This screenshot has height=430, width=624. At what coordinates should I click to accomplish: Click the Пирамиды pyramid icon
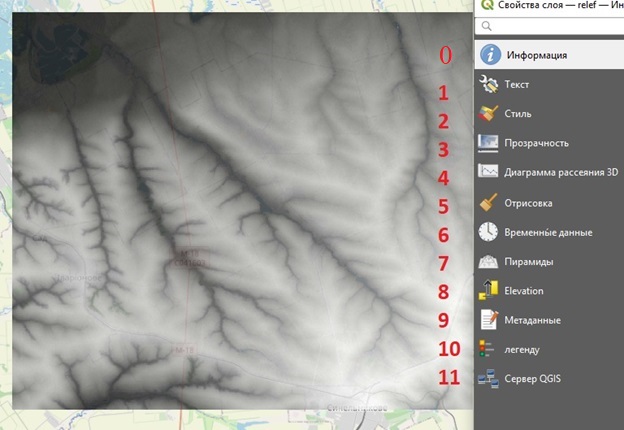(x=488, y=262)
